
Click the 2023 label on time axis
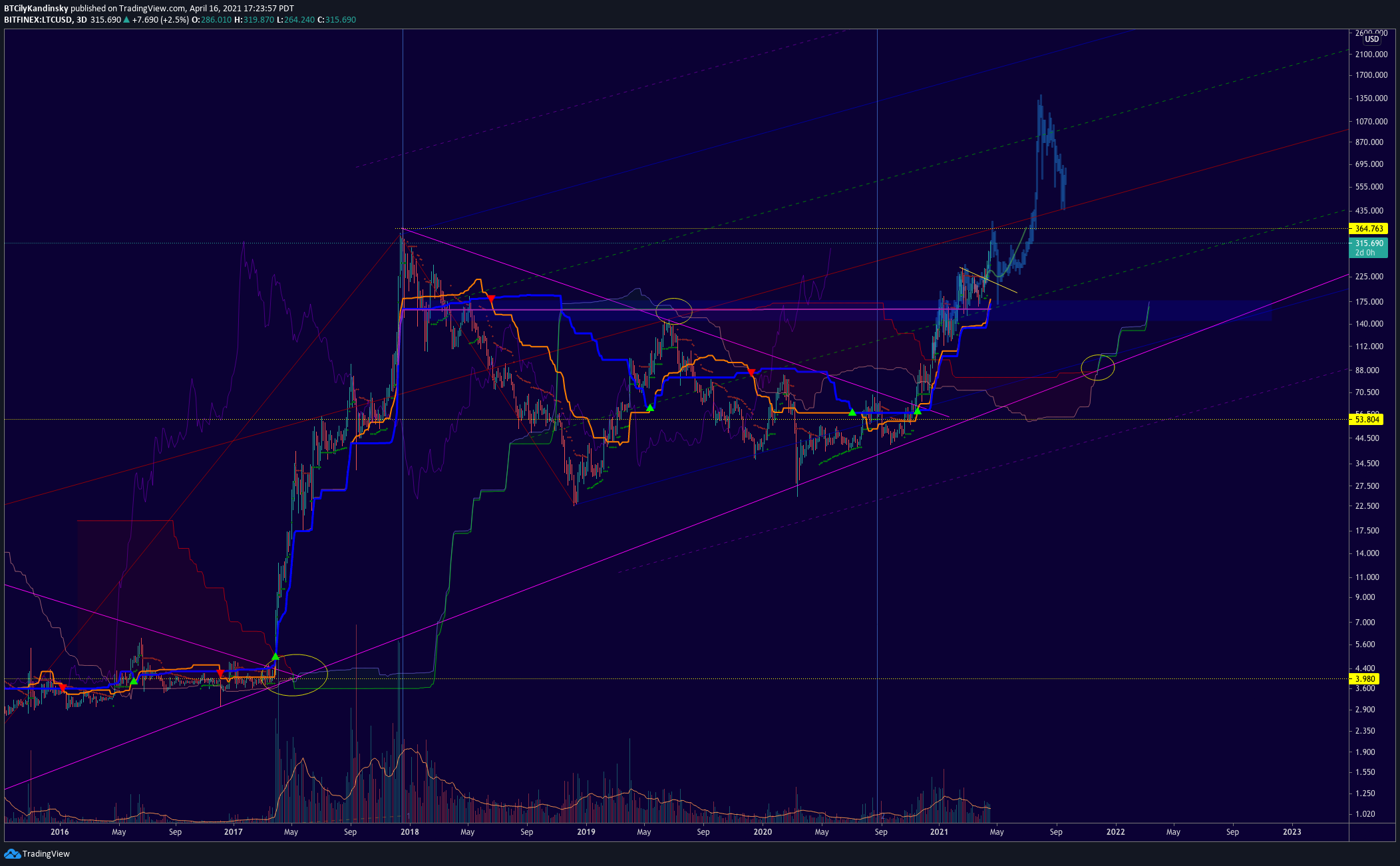click(1292, 832)
